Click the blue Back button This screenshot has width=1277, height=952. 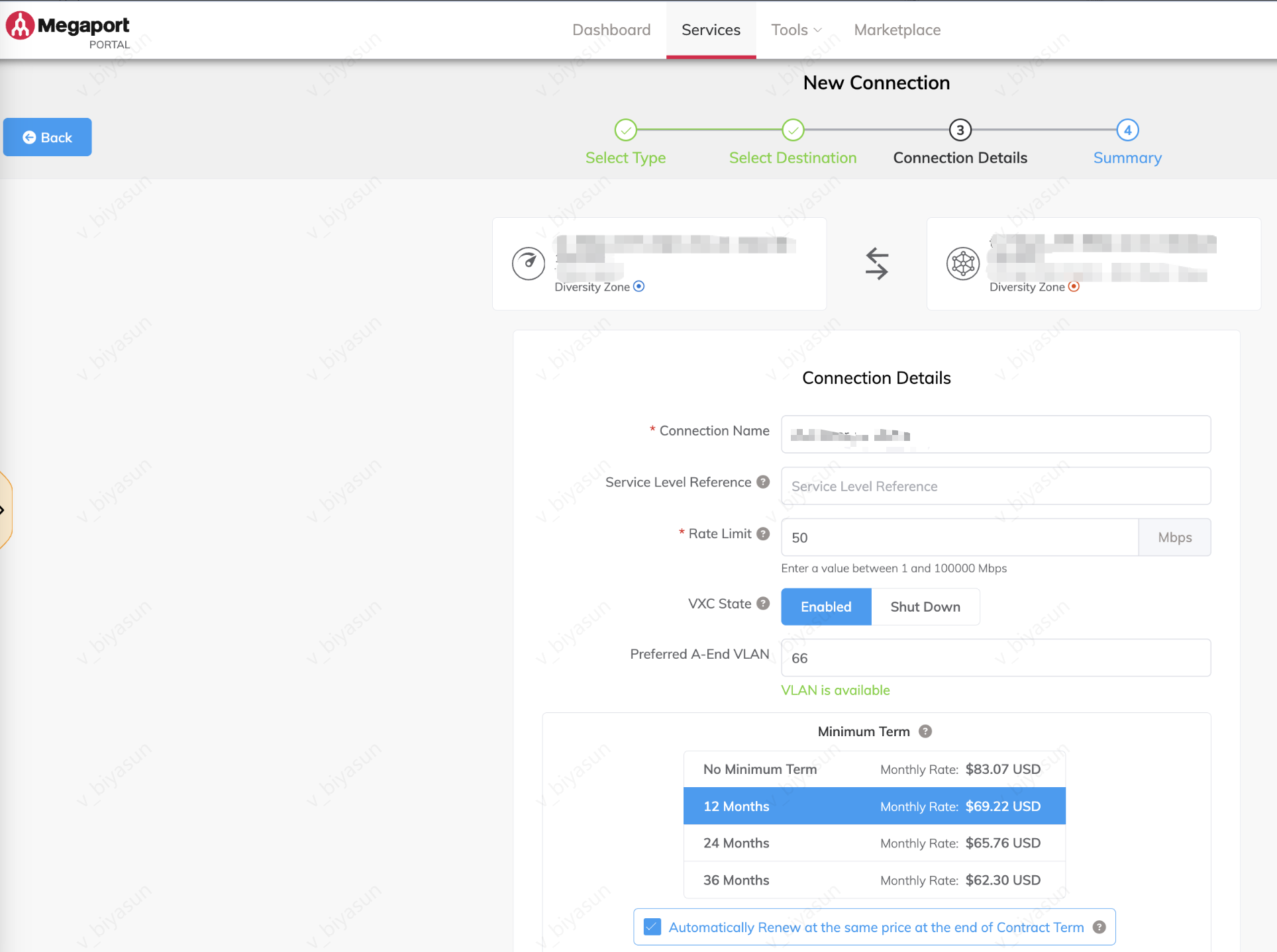47,137
